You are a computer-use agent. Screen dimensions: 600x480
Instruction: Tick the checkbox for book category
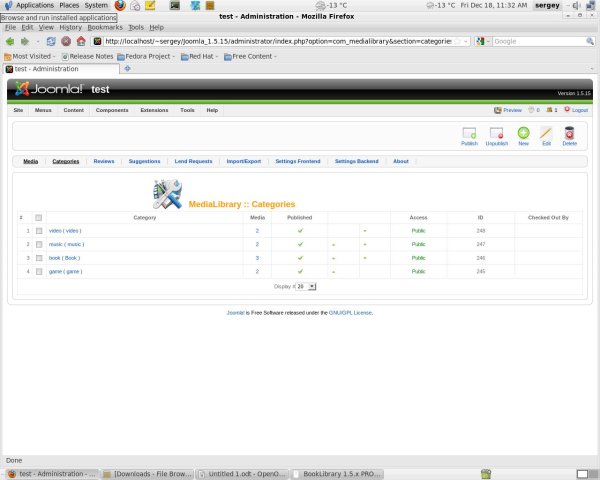39,258
